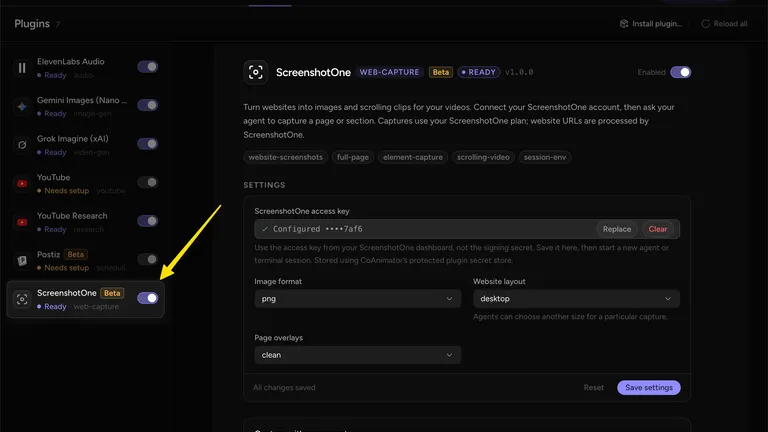Screen dimensions: 768x432
Task: Clear the ScreenshotOne access key
Action: (657, 229)
